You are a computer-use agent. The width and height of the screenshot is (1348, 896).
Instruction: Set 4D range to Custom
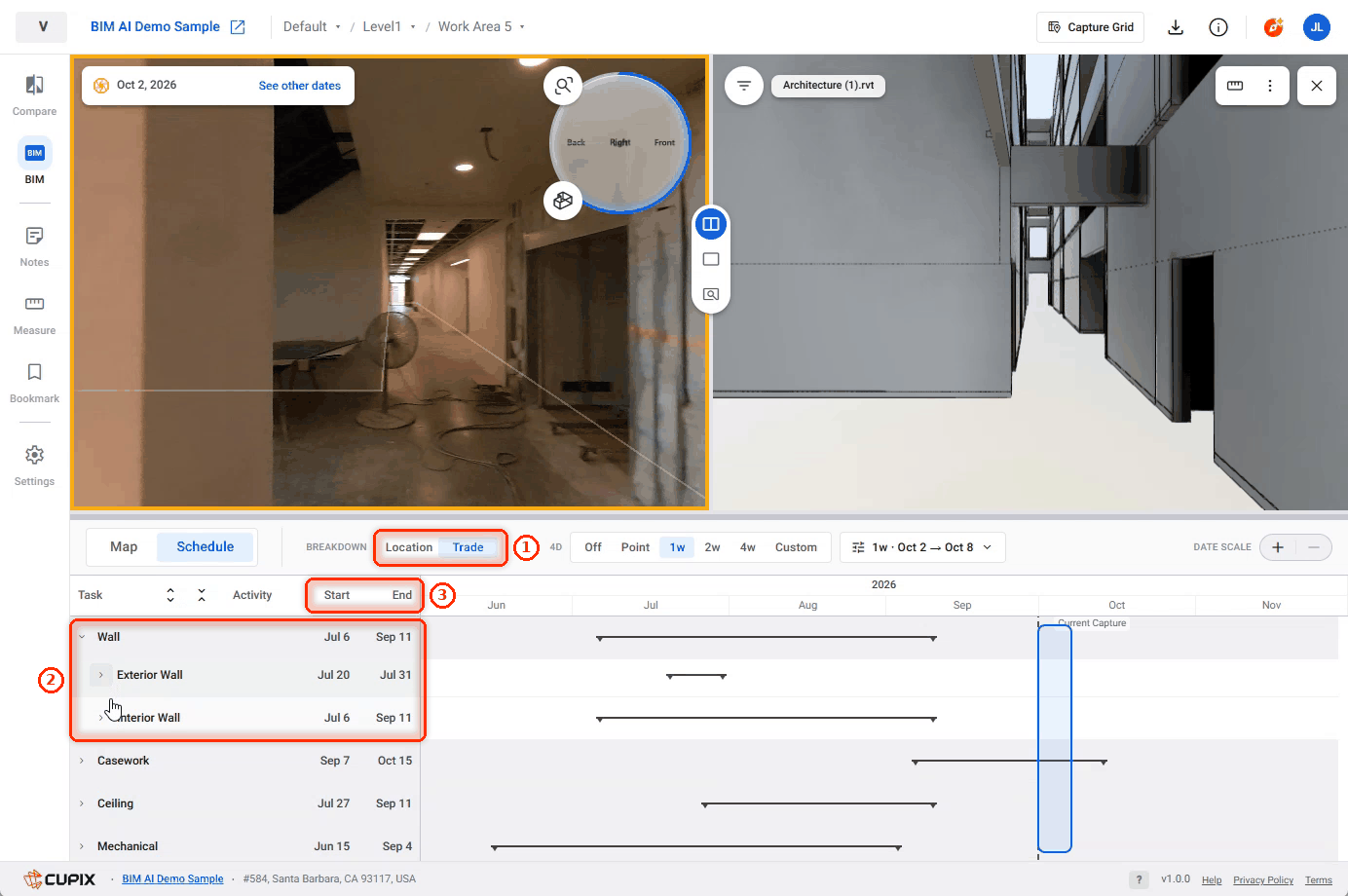796,547
